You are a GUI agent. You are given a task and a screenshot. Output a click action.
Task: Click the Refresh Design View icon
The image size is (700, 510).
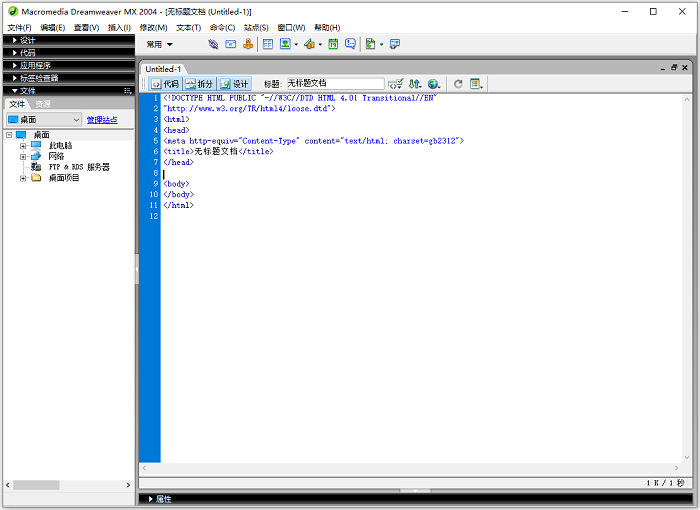(x=458, y=84)
